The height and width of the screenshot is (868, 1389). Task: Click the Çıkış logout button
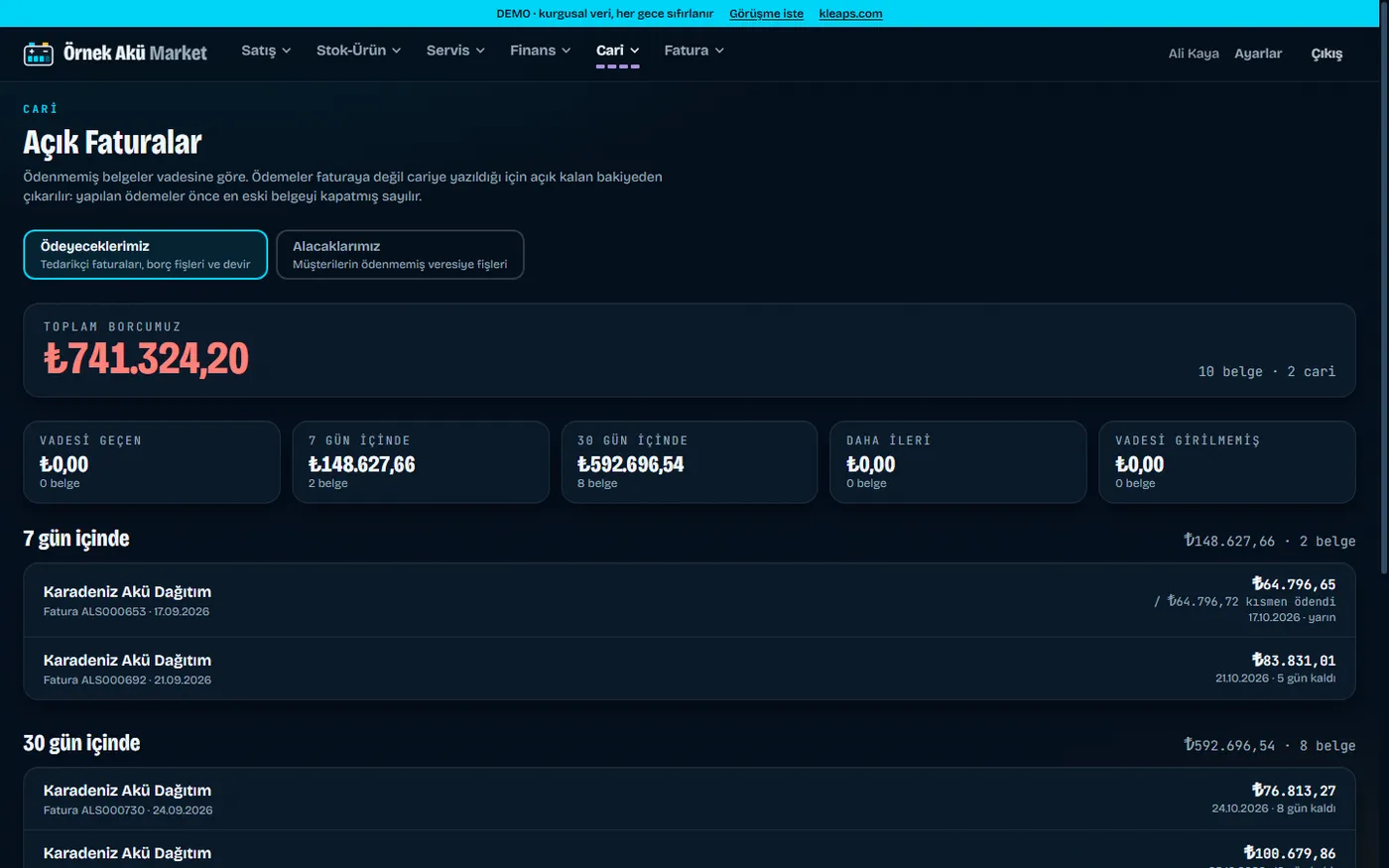1326,54
